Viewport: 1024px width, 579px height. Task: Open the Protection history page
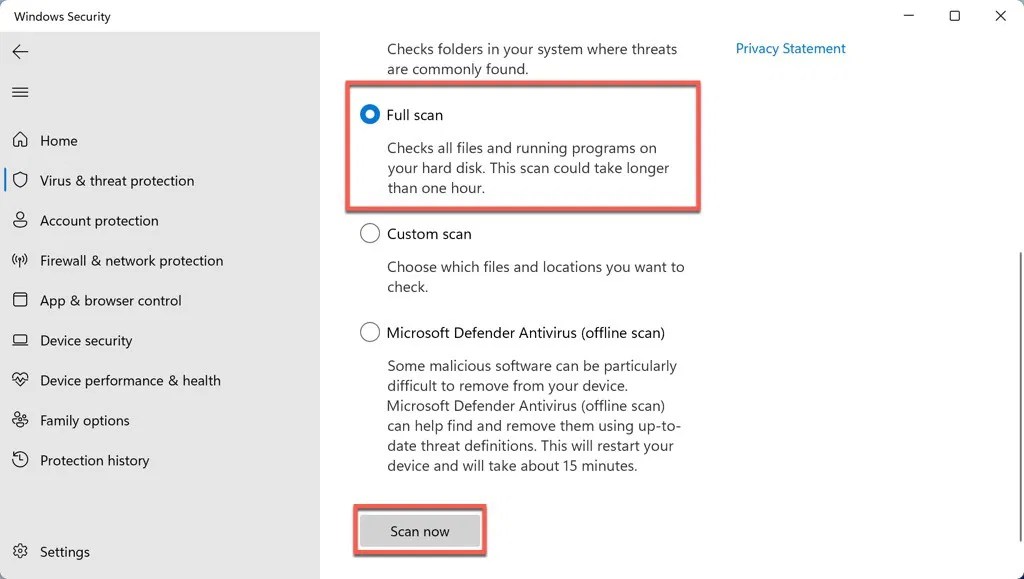(94, 460)
